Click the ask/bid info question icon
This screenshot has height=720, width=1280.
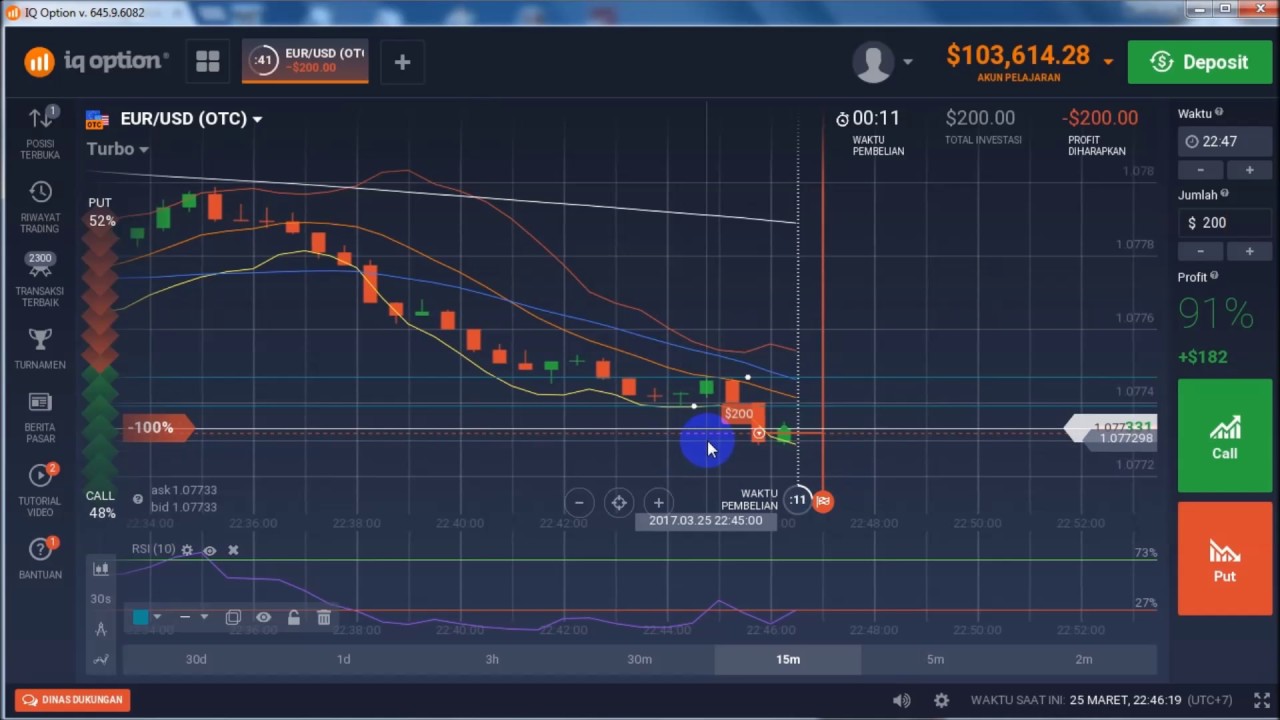click(x=138, y=499)
